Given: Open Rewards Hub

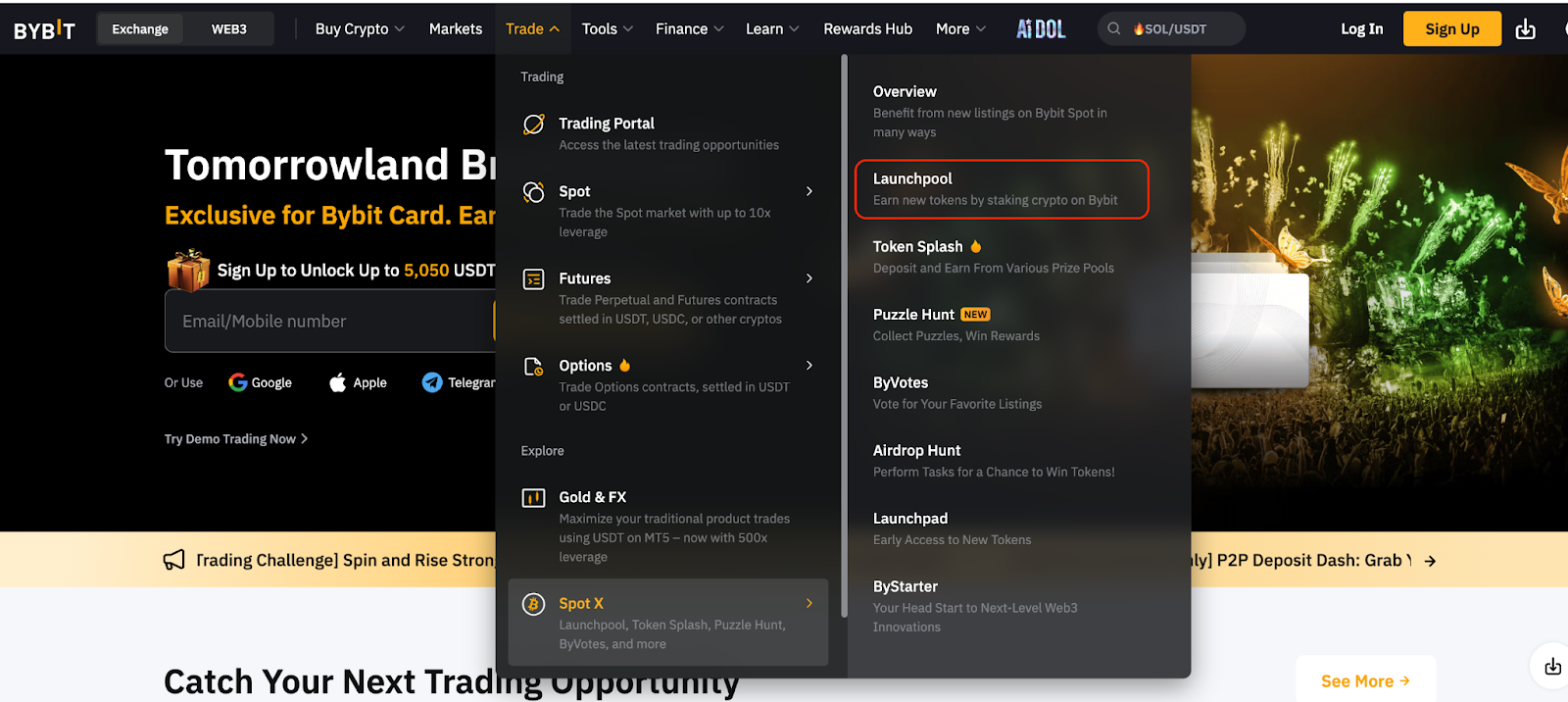Looking at the screenshot, I should pos(868,29).
